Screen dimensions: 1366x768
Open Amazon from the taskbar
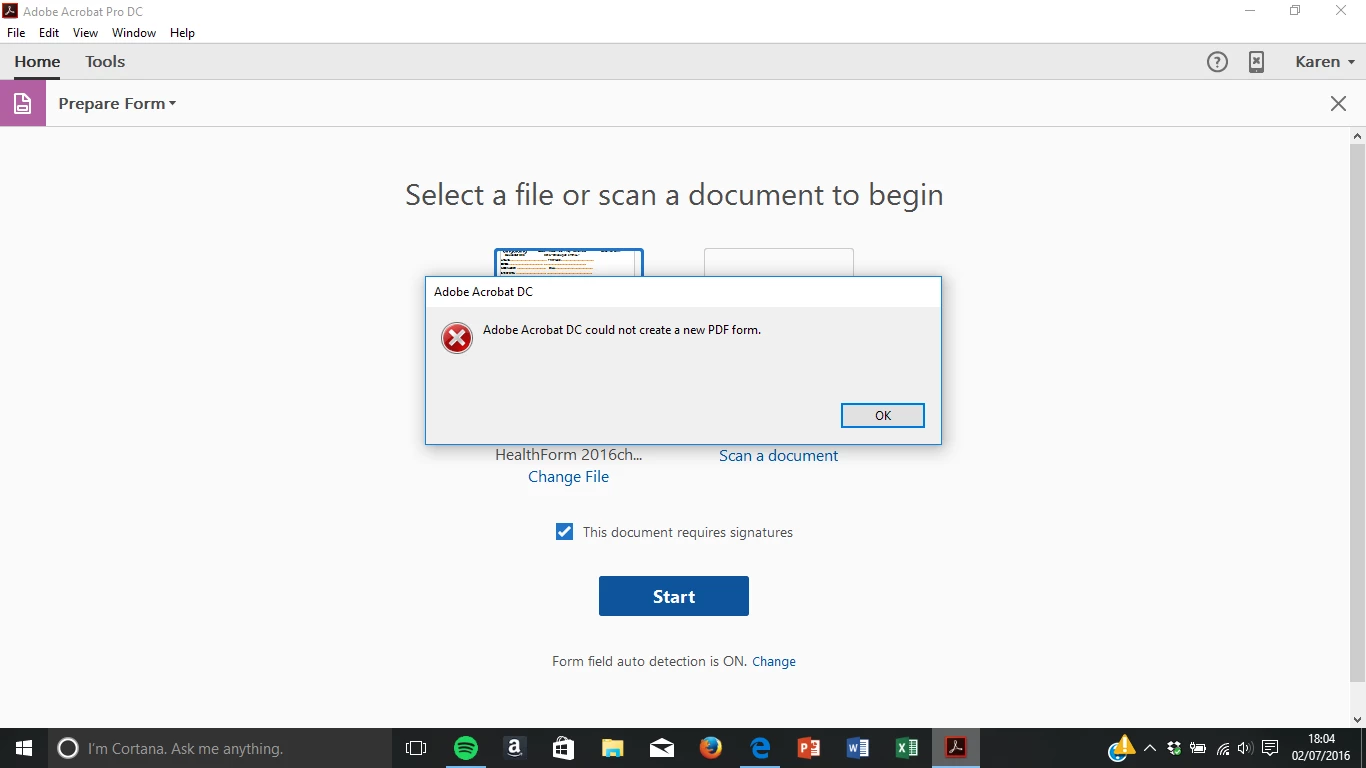point(514,748)
